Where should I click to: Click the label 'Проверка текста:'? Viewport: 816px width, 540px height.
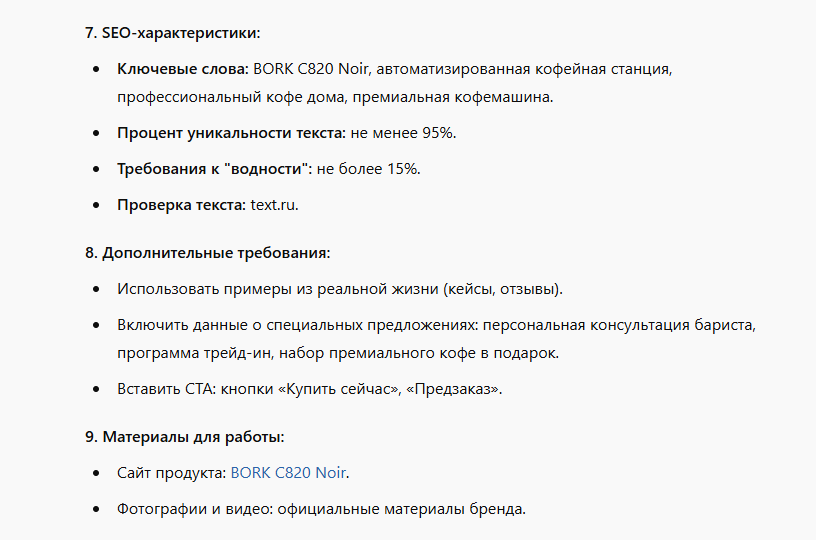[182, 205]
